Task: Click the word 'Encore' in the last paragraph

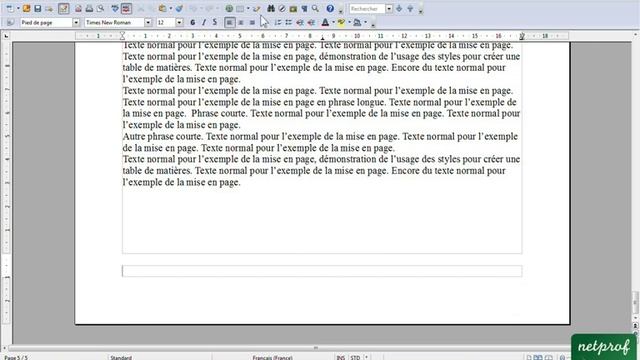Action: (405, 171)
